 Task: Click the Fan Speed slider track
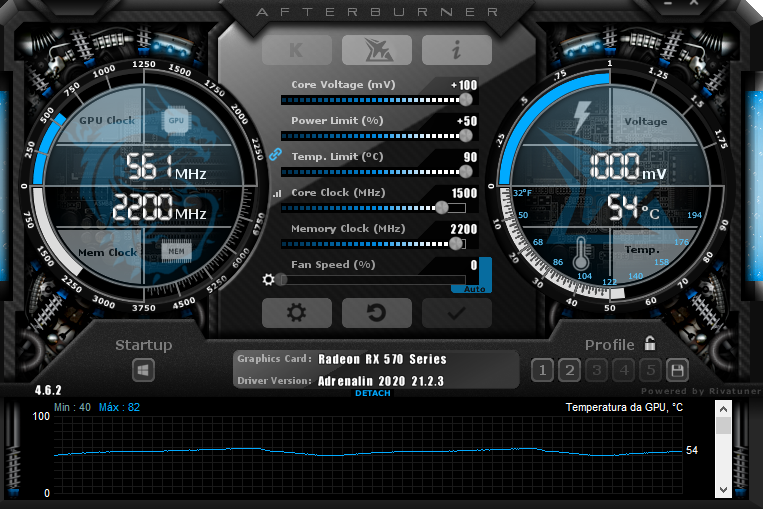coord(373,280)
